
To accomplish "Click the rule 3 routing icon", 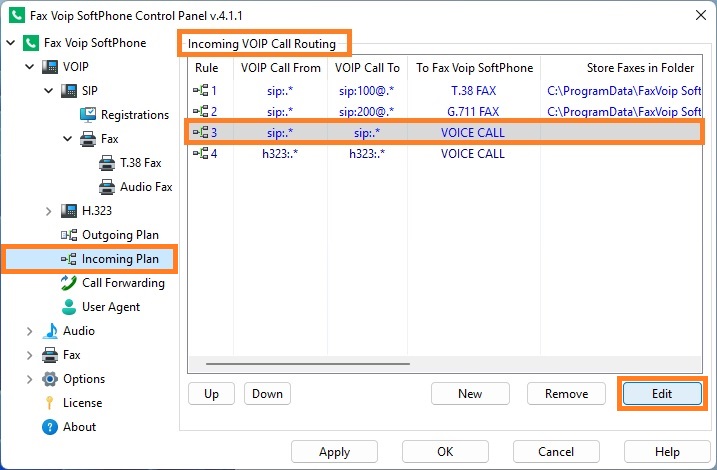I will pos(201,133).
